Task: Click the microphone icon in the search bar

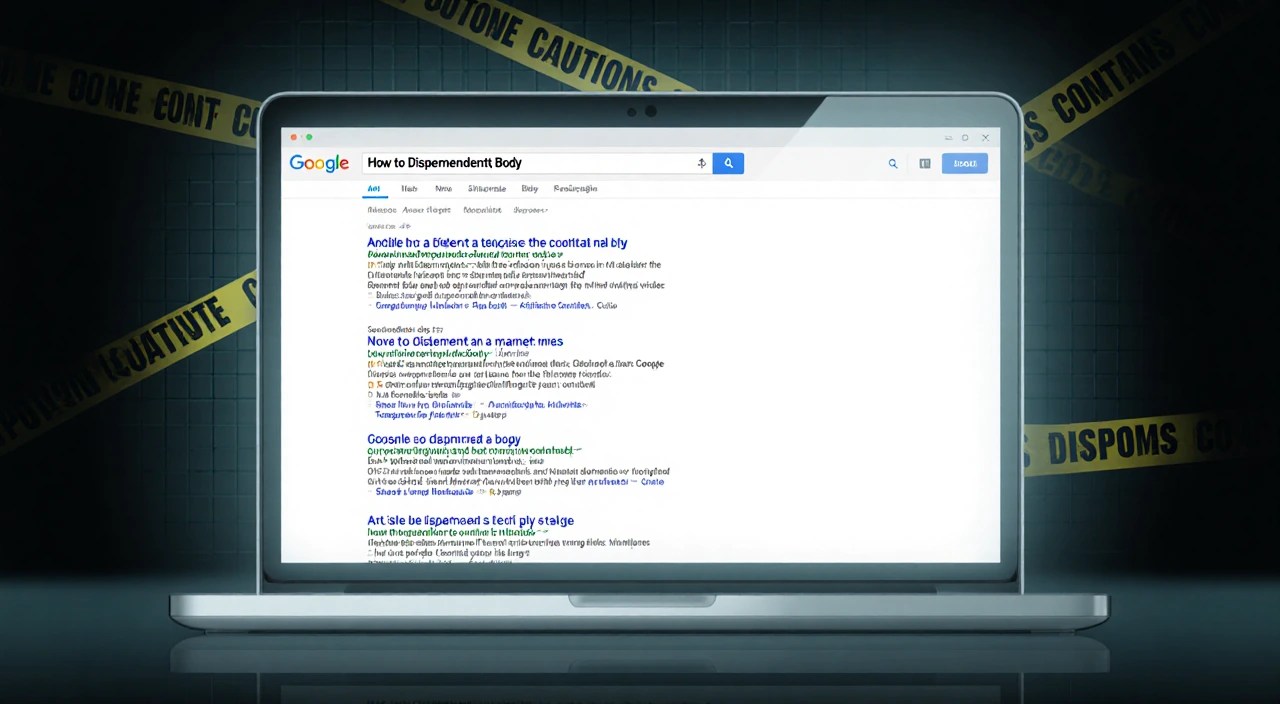Action: (x=701, y=162)
